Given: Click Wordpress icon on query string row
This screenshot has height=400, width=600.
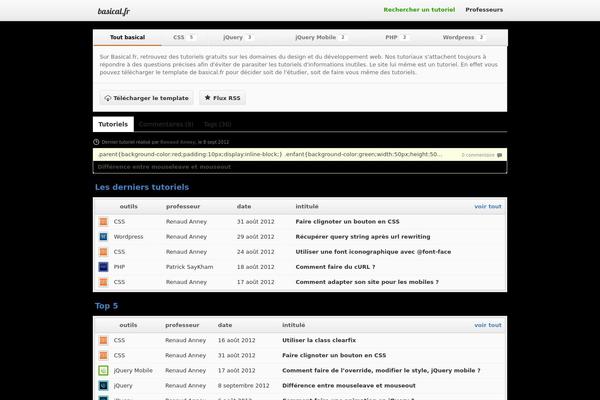Looking at the screenshot, I should (x=103, y=237).
